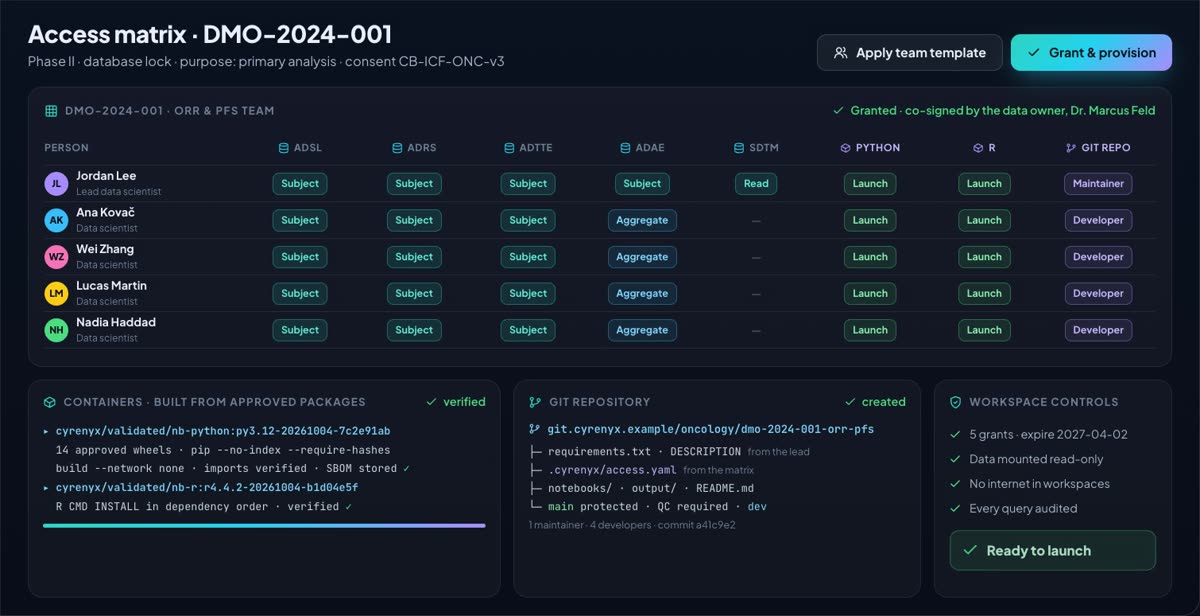The height and width of the screenshot is (616, 1200).
Task: Click the Workspace Controls shield icon
Action: click(955, 402)
